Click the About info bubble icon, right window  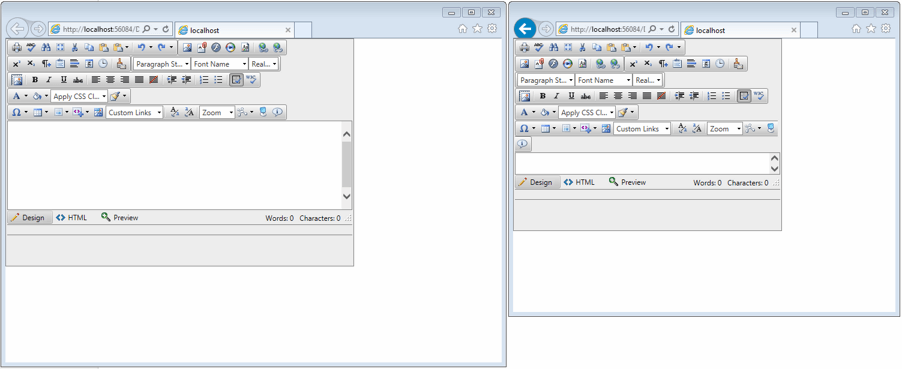click(x=523, y=144)
